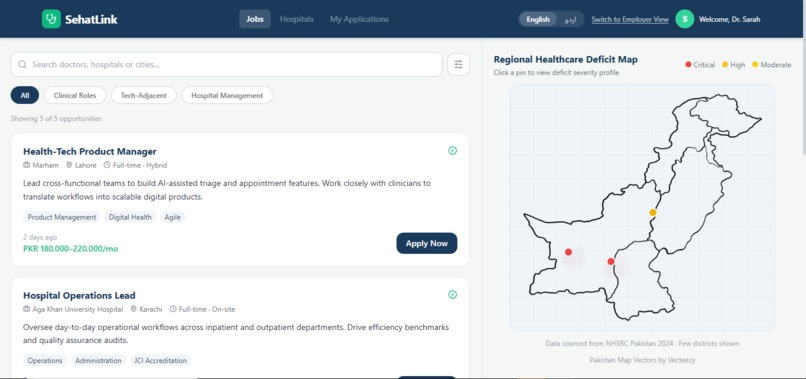Click the 2 days ago posting date
Viewport: 806px width, 379px height.
[40, 238]
